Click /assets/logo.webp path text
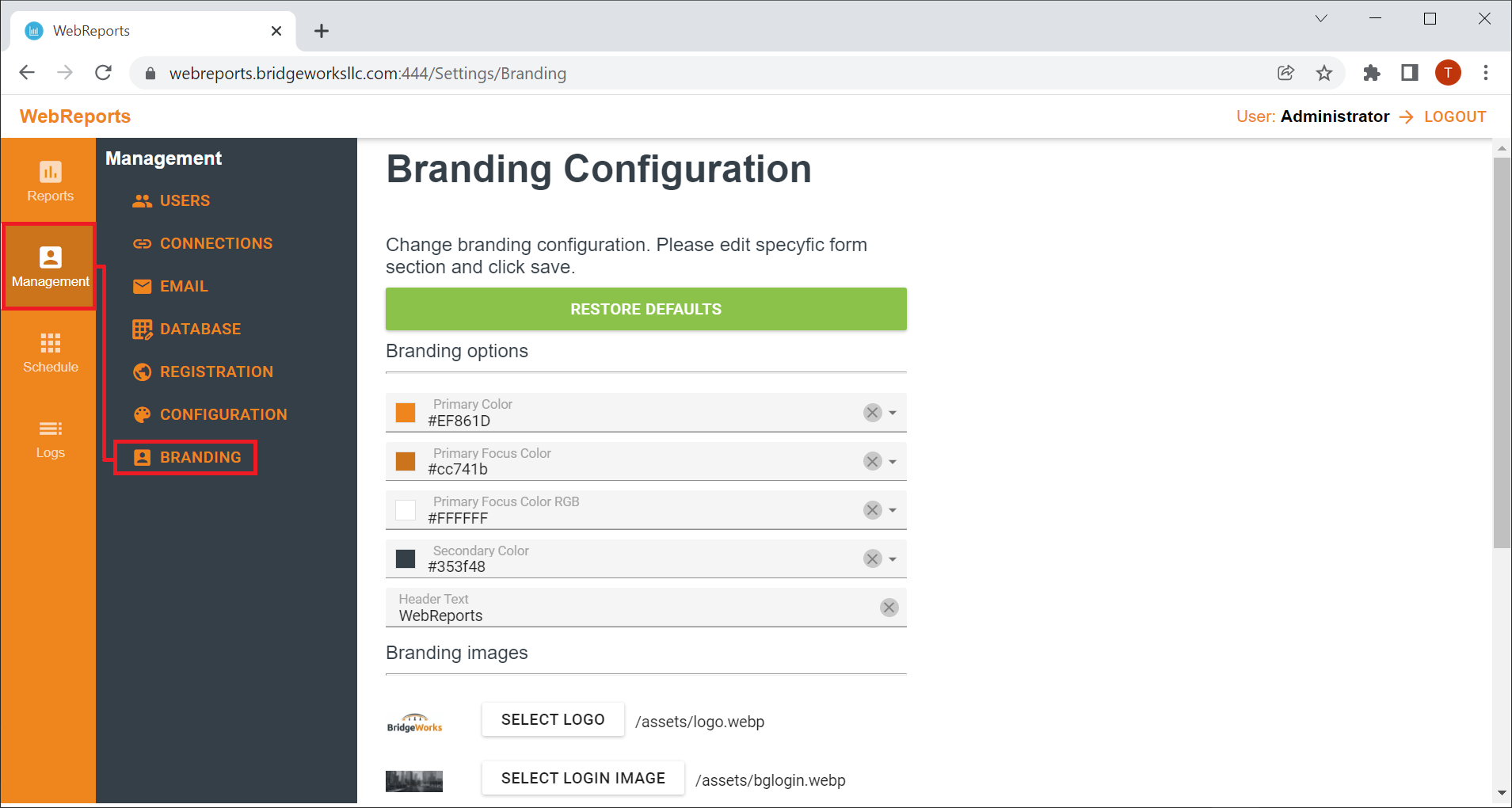 699,722
